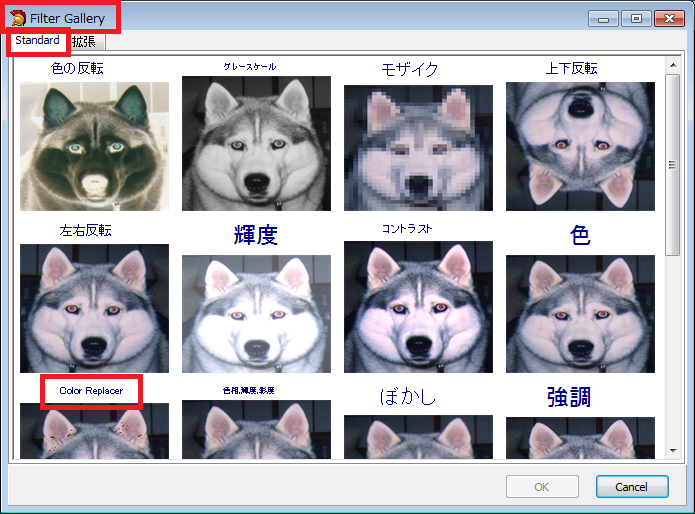Click the ぼかし label text

click(408, 396)
